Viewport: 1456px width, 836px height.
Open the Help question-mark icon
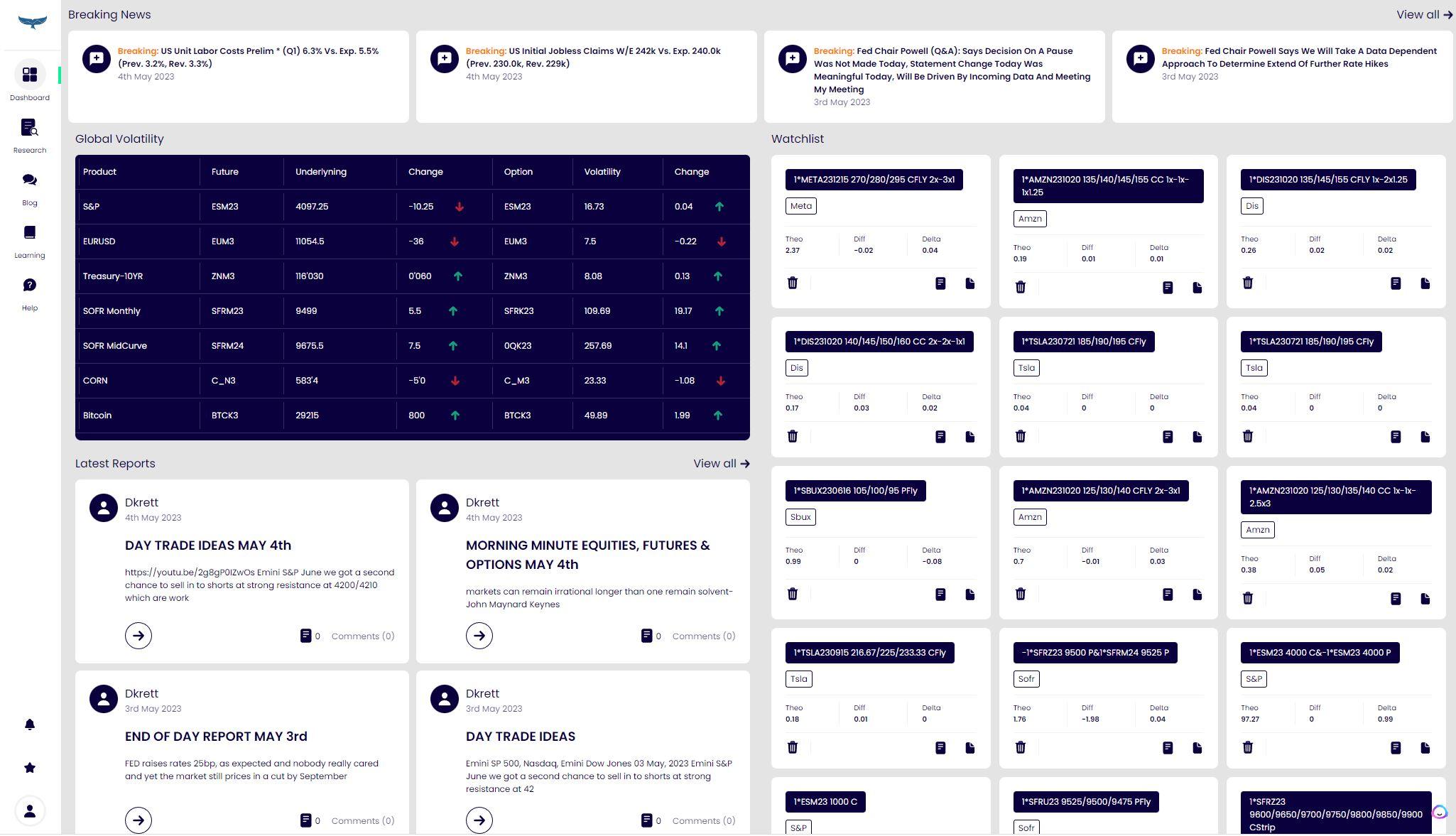click(x=29, y=286)
